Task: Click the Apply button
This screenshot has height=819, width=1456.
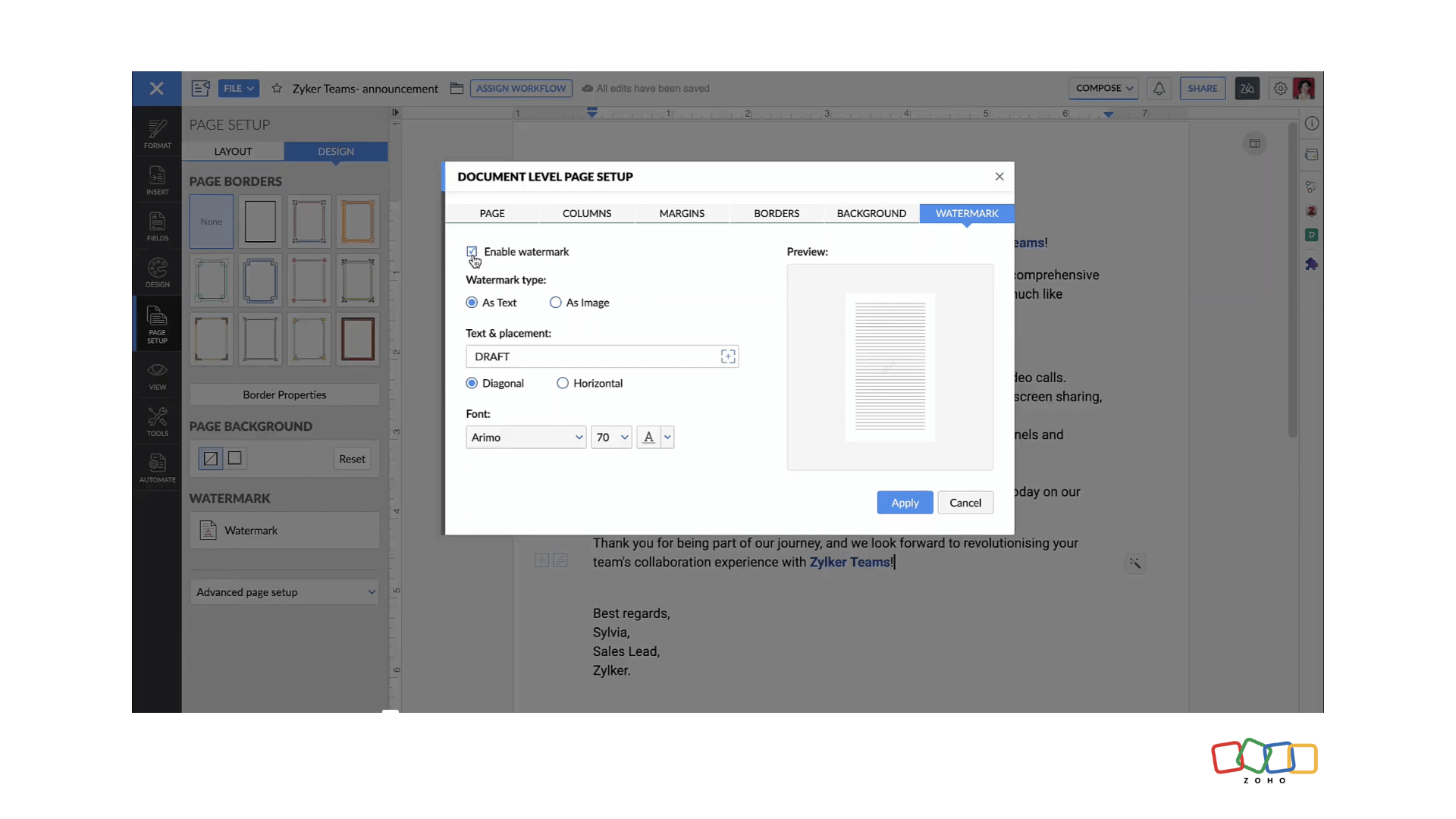Action: pos(905,503)
